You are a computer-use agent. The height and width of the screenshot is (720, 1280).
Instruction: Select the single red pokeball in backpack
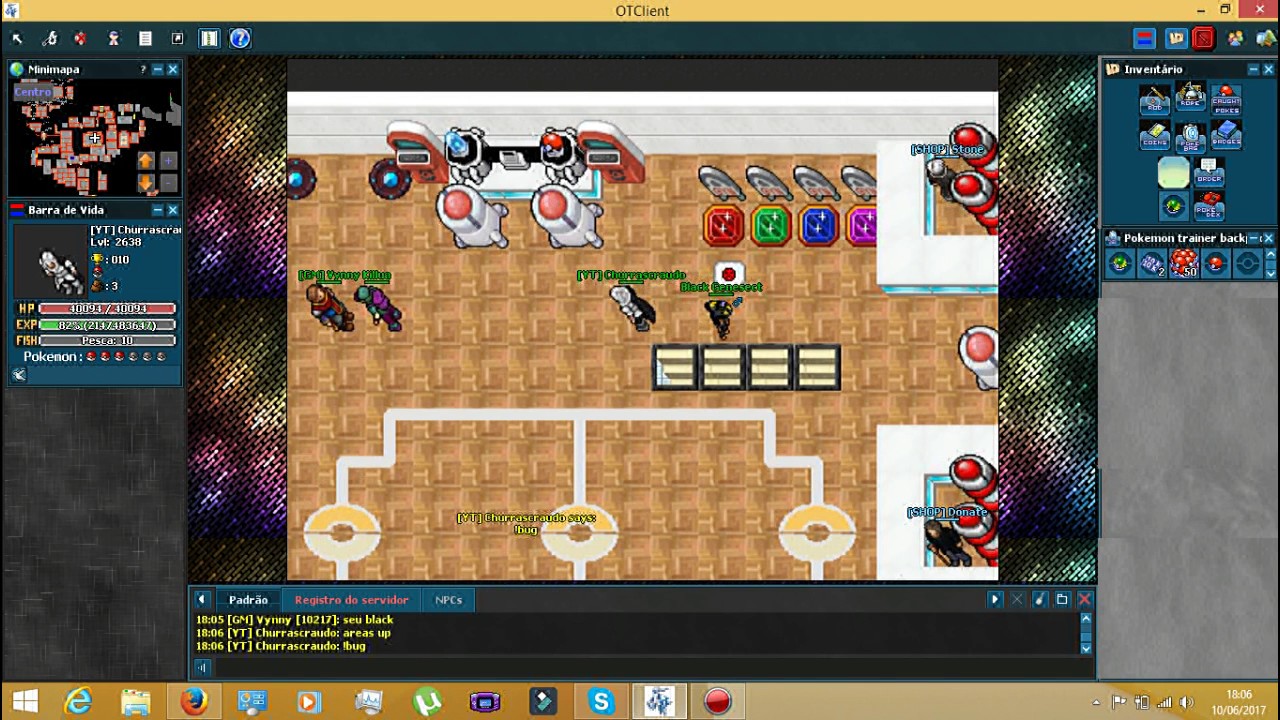[1216, 263]
